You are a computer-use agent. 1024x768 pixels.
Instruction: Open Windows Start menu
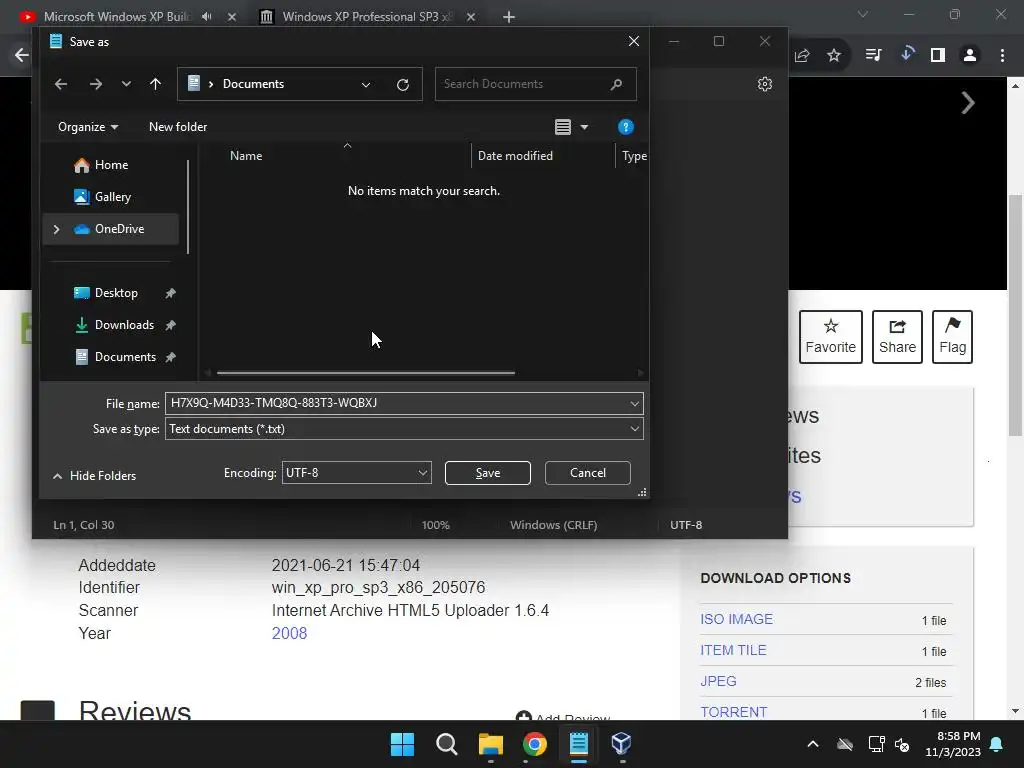pyautogui.click(x=402, y=744)
